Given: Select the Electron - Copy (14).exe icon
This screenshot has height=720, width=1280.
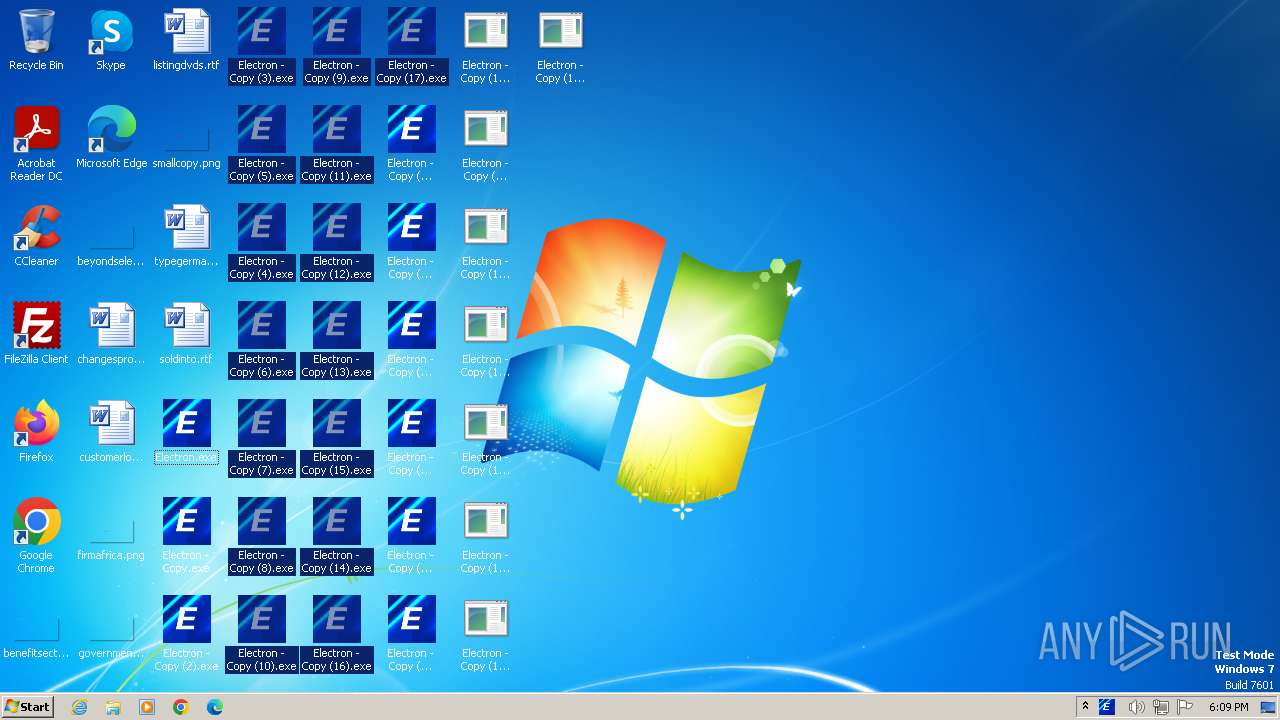Looking at the screenshot, I should coord(336,535).
